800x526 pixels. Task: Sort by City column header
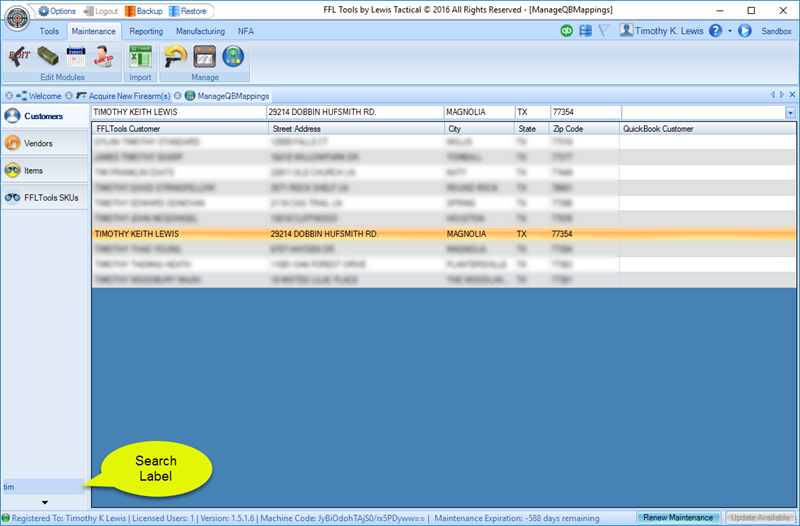coord(479,129)
